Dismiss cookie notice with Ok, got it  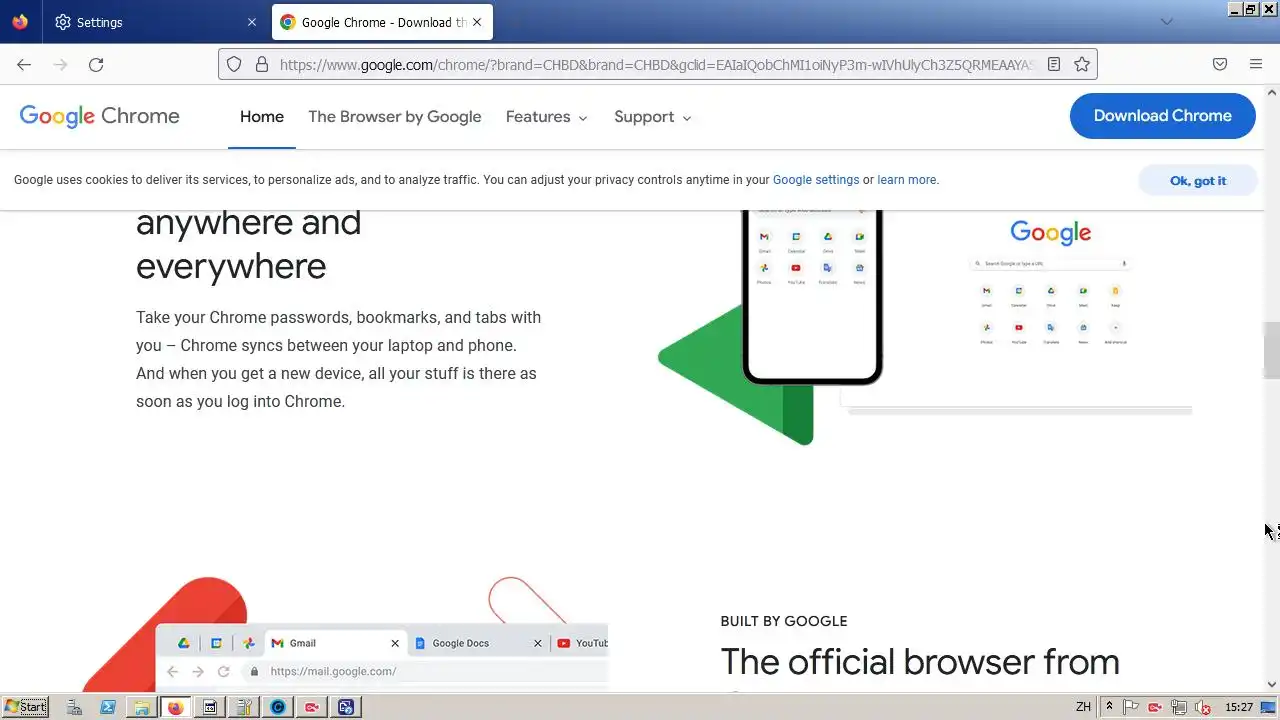click(1198, 181)
